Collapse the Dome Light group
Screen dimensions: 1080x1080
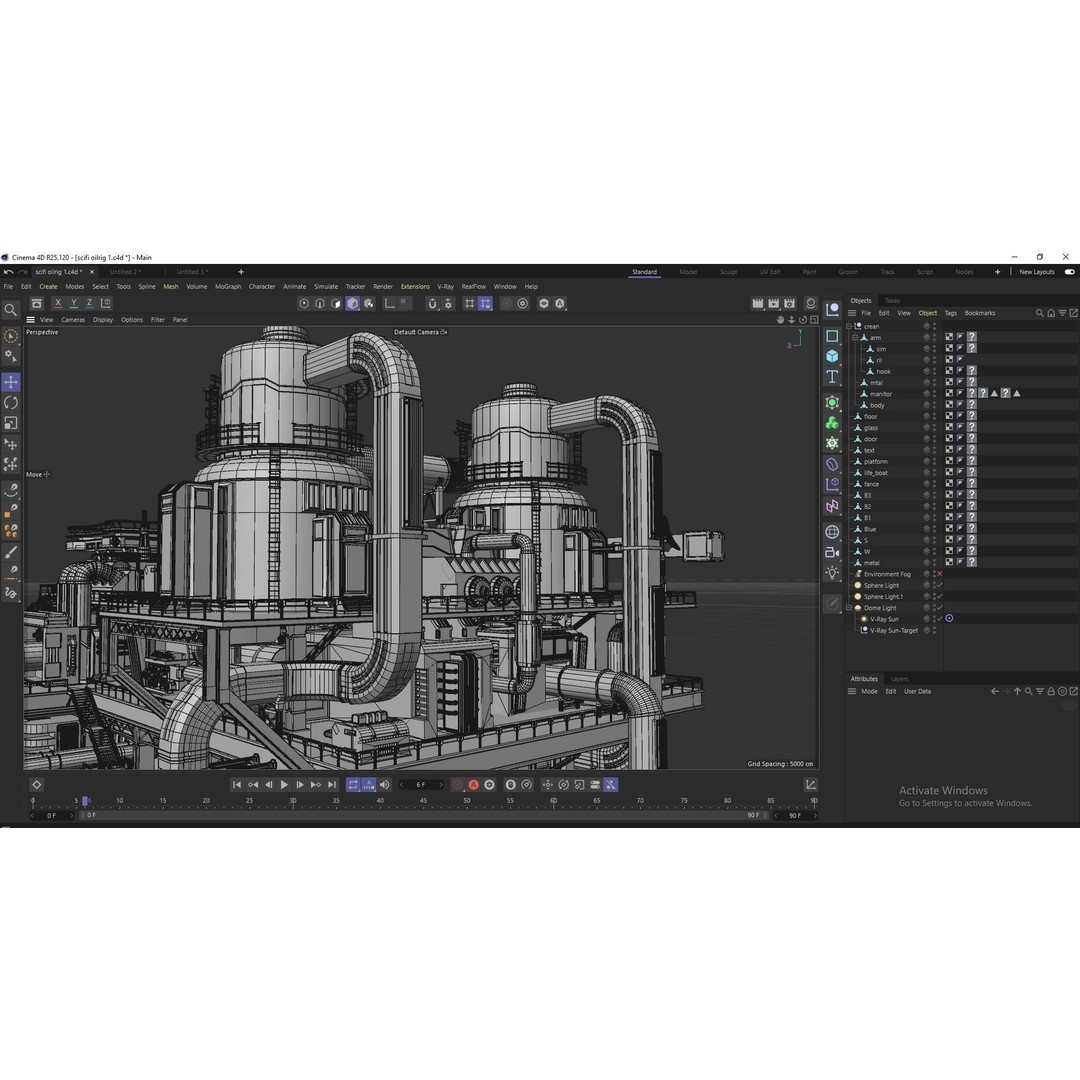pos(848,608)
